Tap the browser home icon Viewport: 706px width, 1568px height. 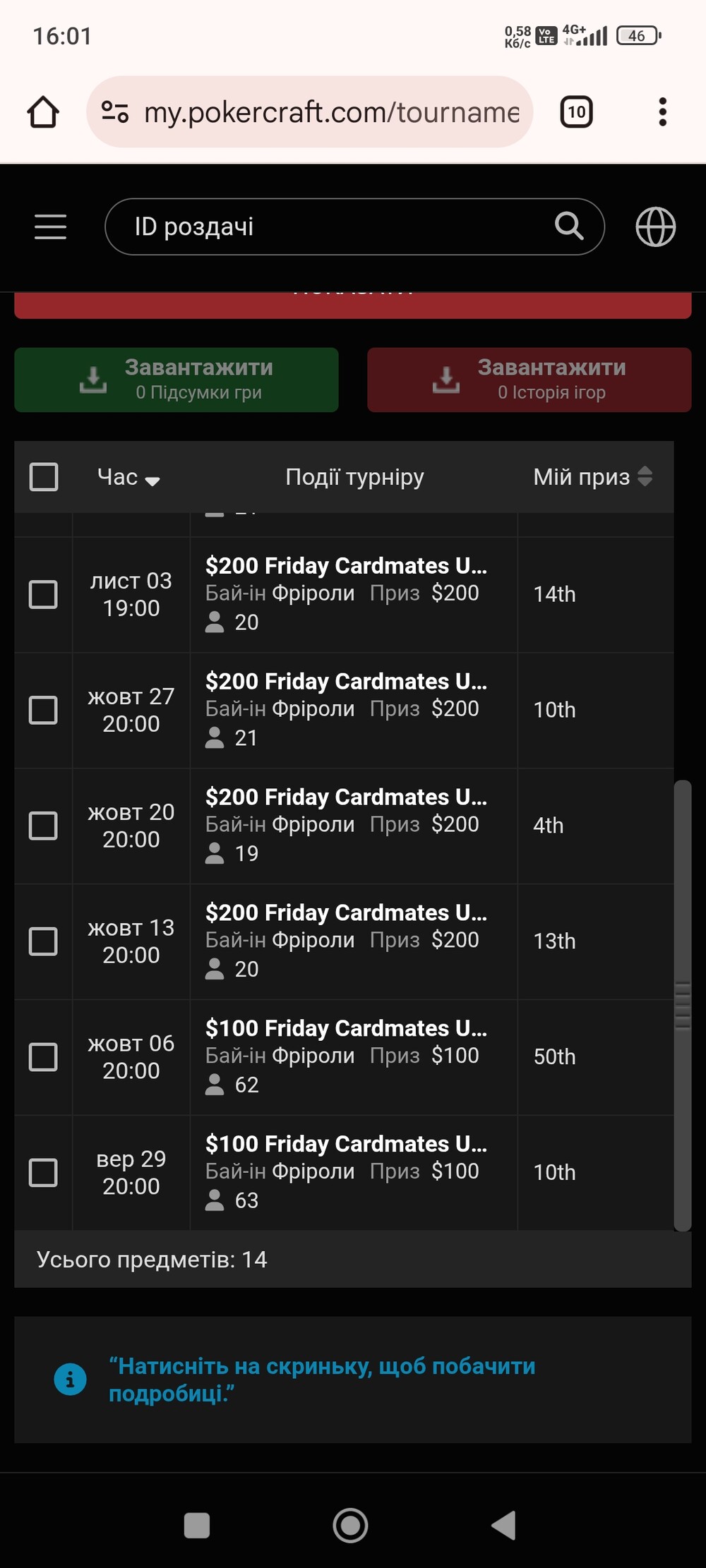click(43, 112)
